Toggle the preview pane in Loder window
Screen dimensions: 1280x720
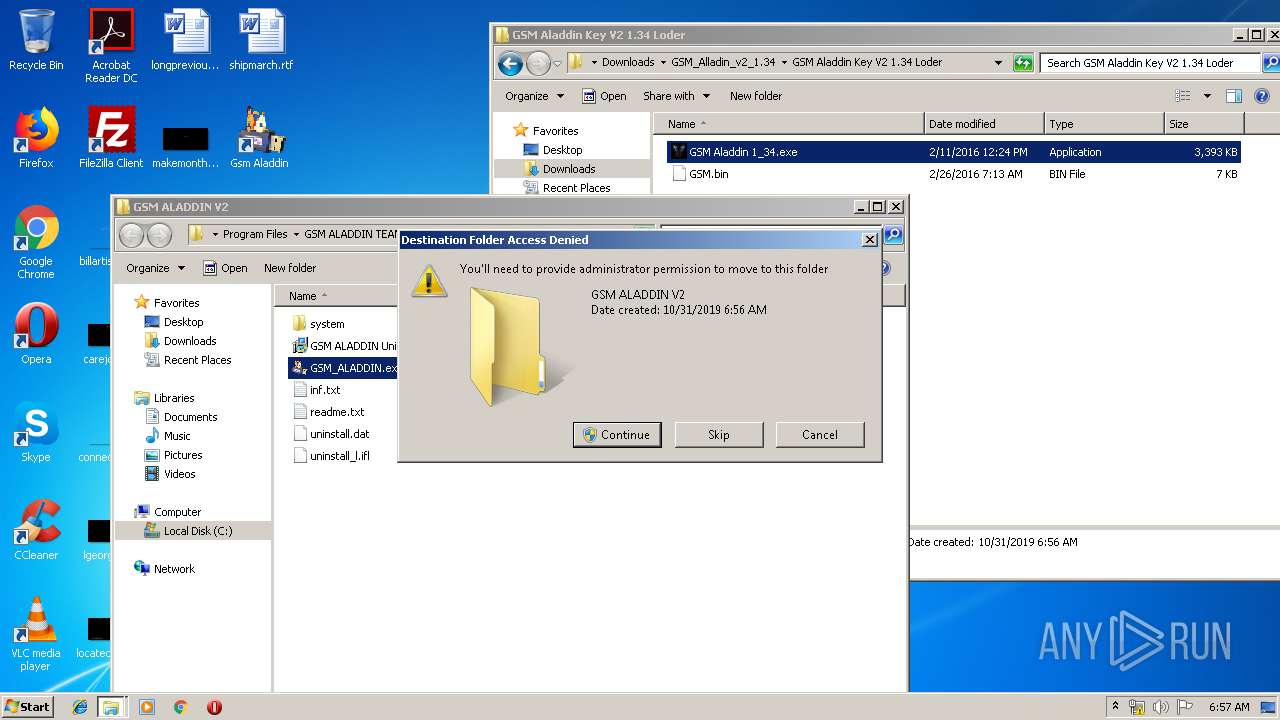point(1234,96)
